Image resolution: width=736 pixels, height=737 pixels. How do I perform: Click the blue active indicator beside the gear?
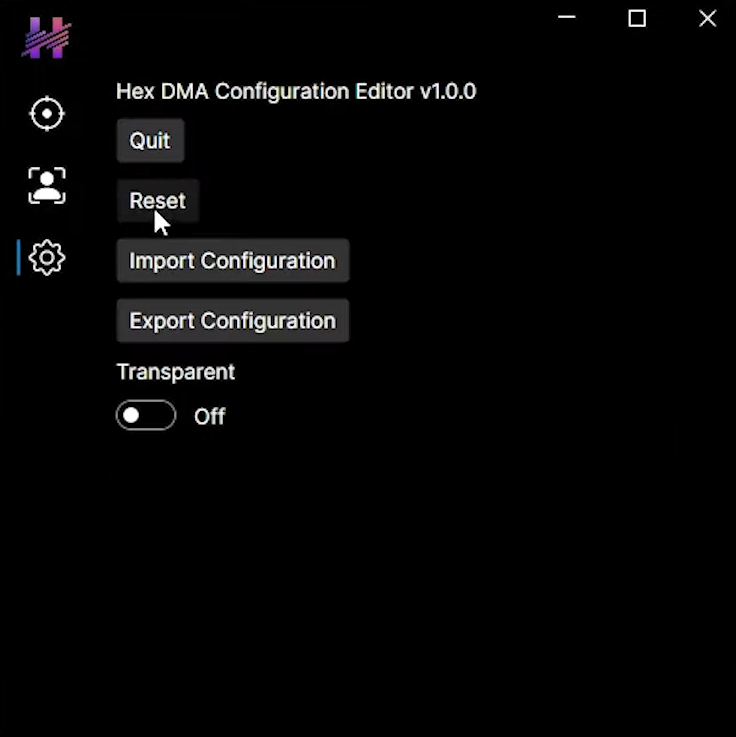point(18,258)
